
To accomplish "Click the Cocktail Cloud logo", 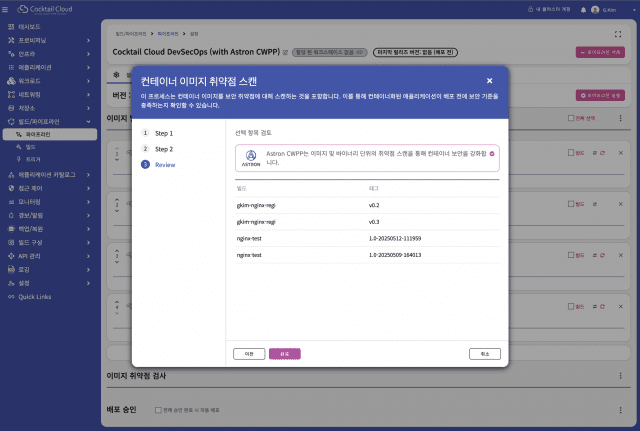I will click(x=45, y=9).
